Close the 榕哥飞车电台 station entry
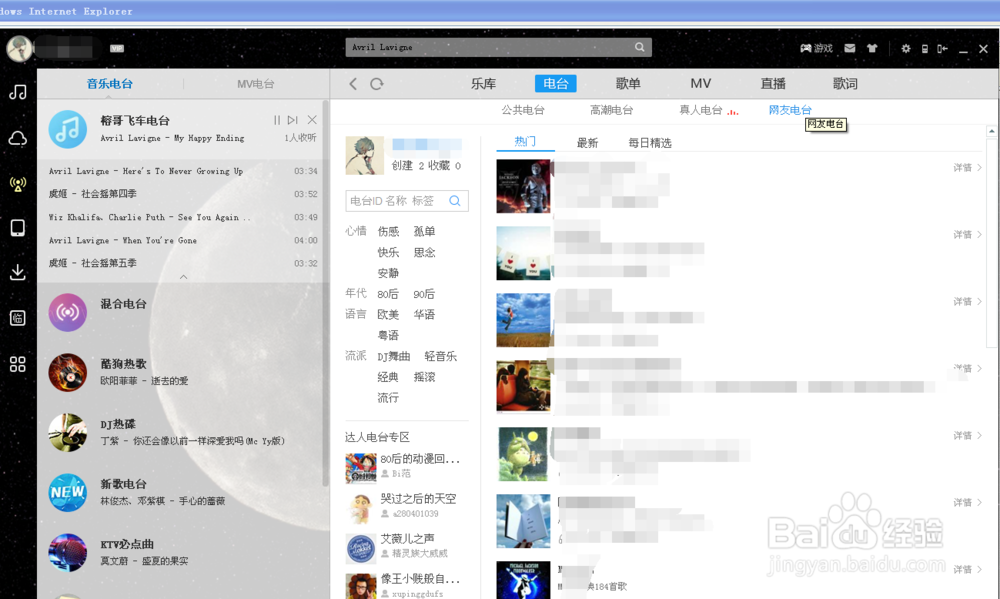The height and width of the screenshot is (599, 1000). (312, 120)
